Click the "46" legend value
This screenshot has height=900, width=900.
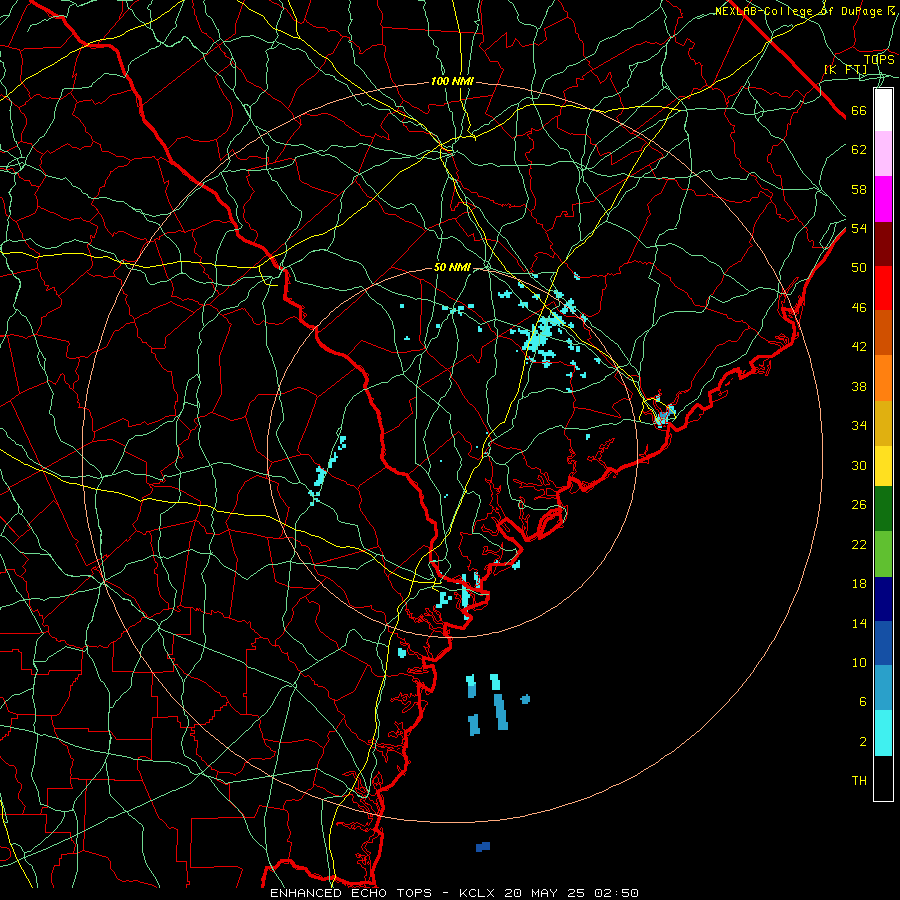click(859, 308)
